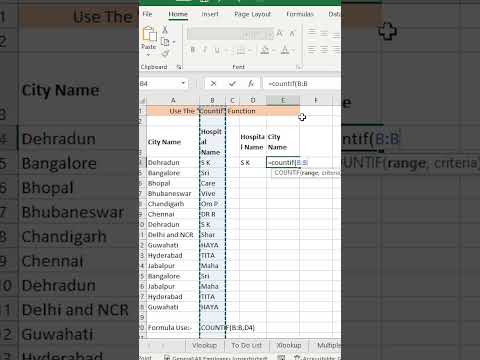
Task: Open the Vlookup sheet tab
Action: (x=205, y=345)
